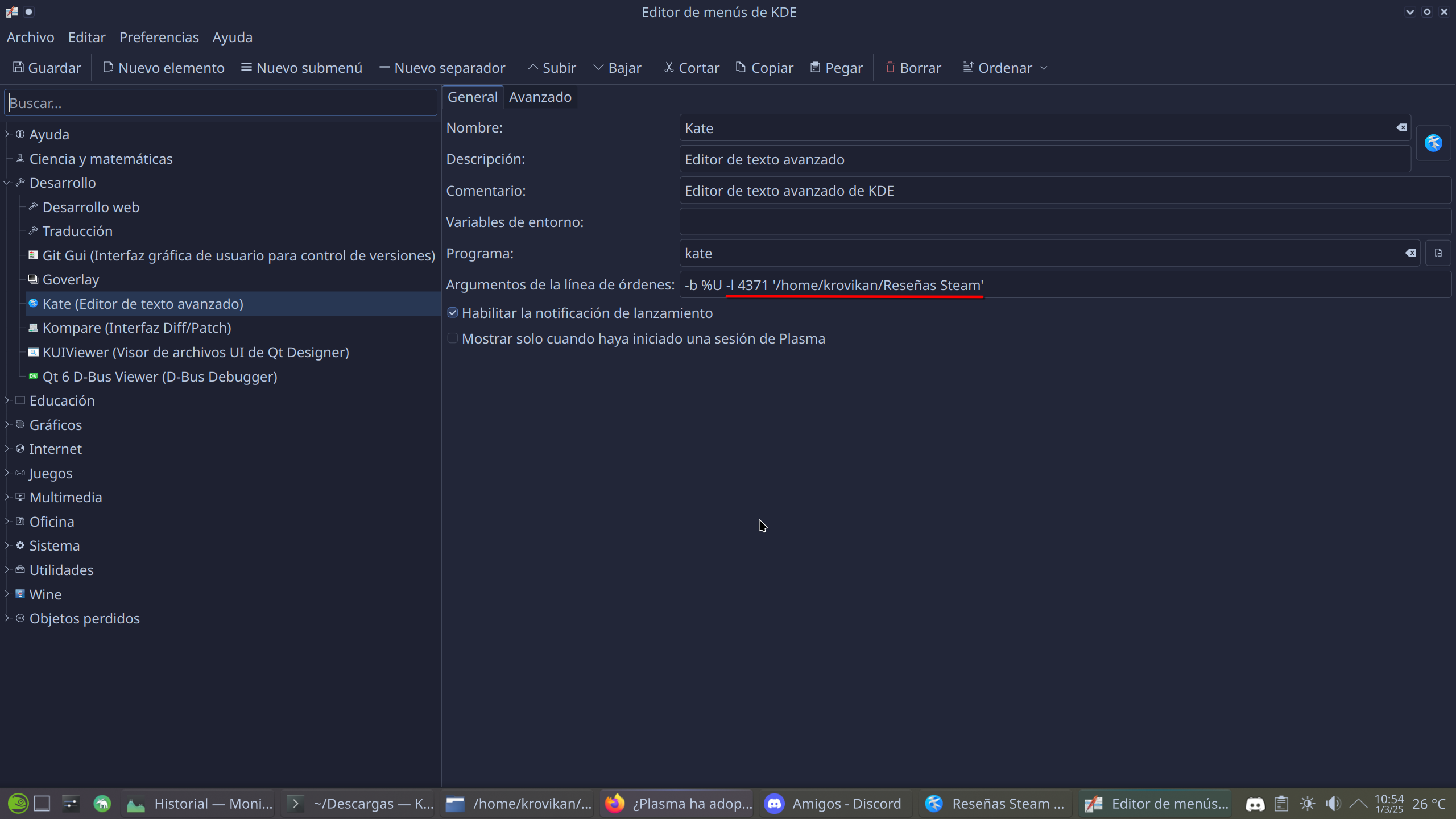Click the Descripción text field
Image resolution: width=1456 pixels, height=819 pixels.
(x=1045, y=159)
